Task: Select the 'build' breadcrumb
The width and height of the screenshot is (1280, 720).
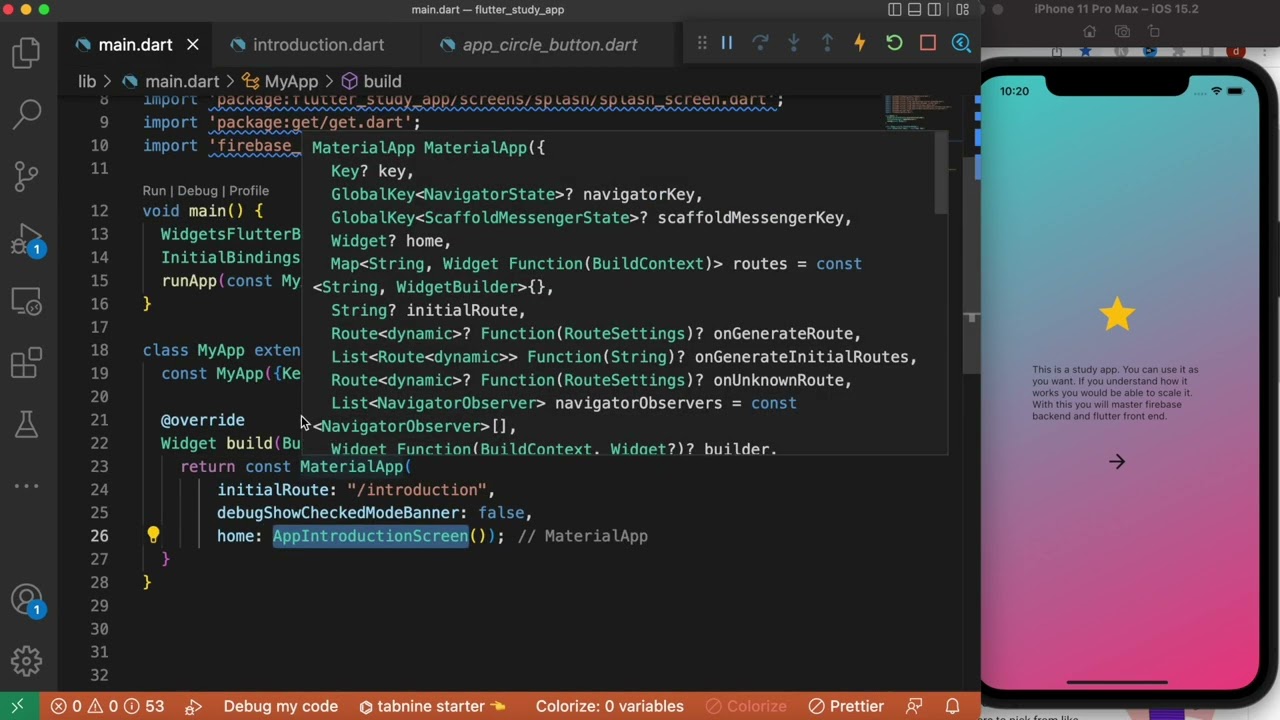Action: coord(382,82)
